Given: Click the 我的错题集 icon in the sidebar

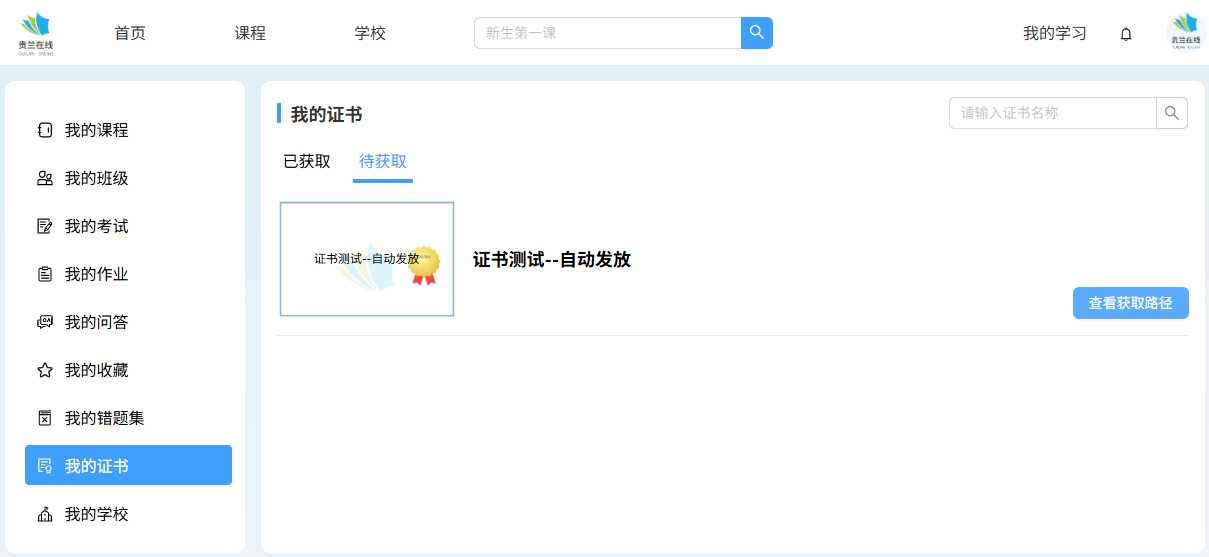Looking at the screenshot, I should coord(44,418).
